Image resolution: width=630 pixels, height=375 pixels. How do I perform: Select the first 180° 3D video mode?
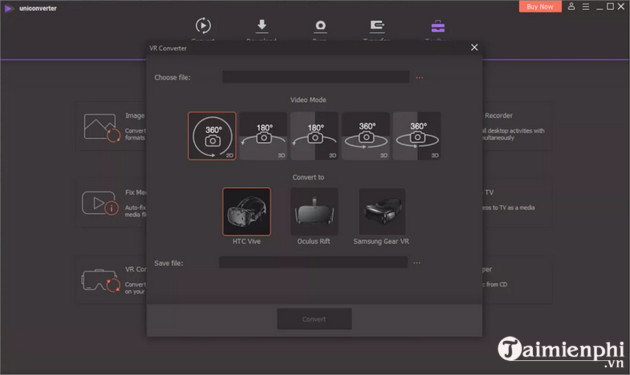coord(264,136)
